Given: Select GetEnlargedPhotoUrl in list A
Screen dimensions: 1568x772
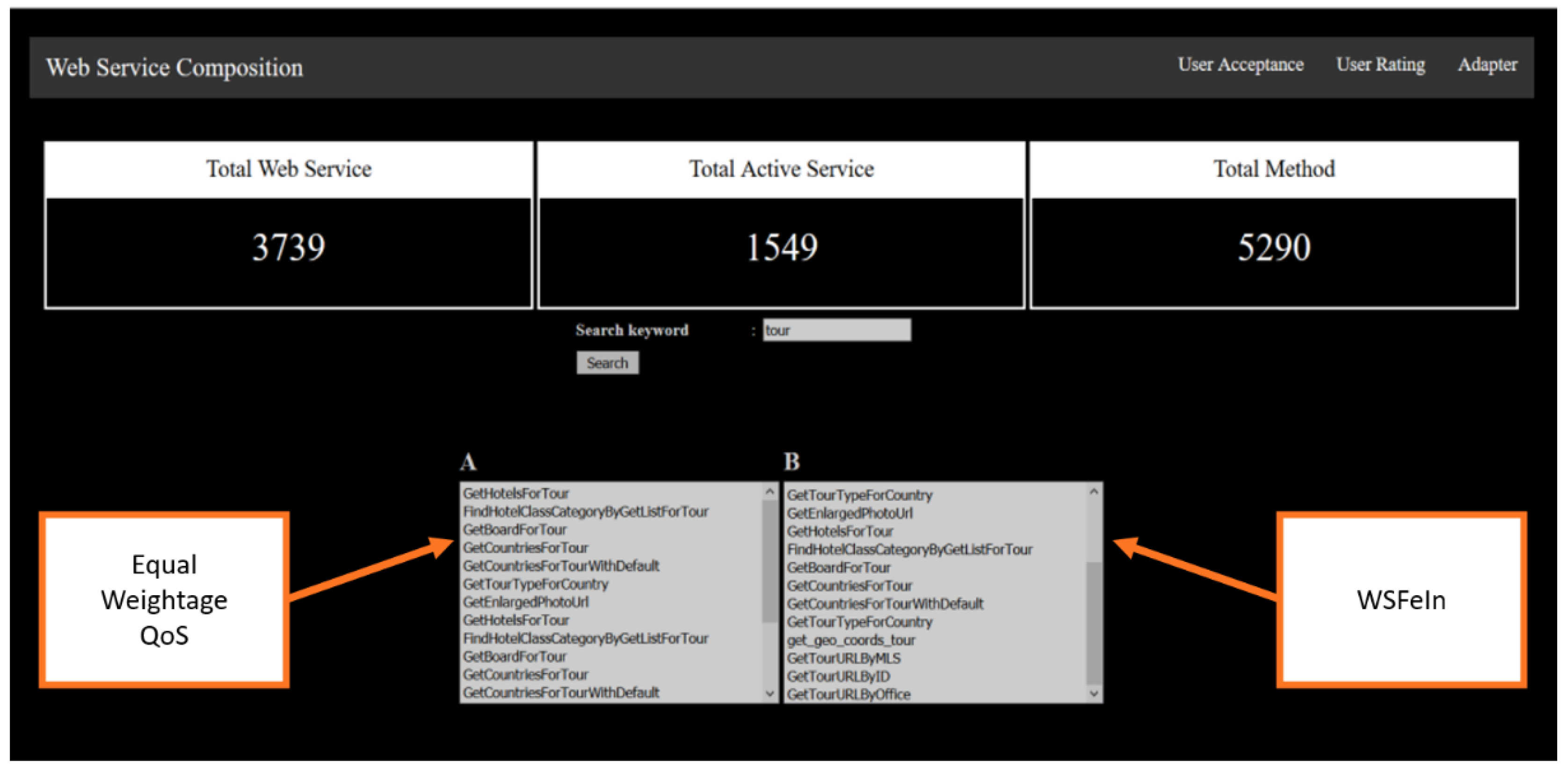Looking at the screenshot, I should [525, 602].
